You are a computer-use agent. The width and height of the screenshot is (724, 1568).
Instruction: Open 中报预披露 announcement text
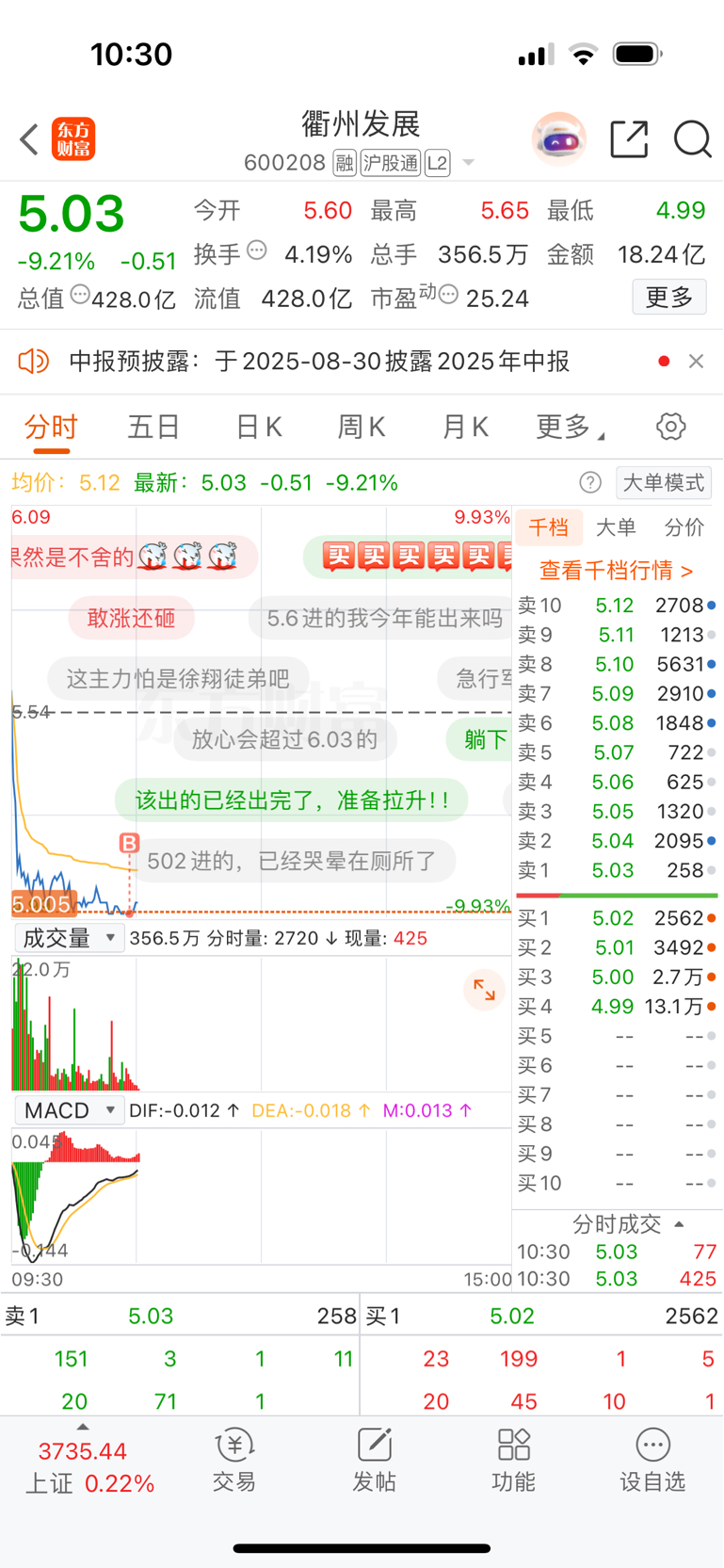319,361
